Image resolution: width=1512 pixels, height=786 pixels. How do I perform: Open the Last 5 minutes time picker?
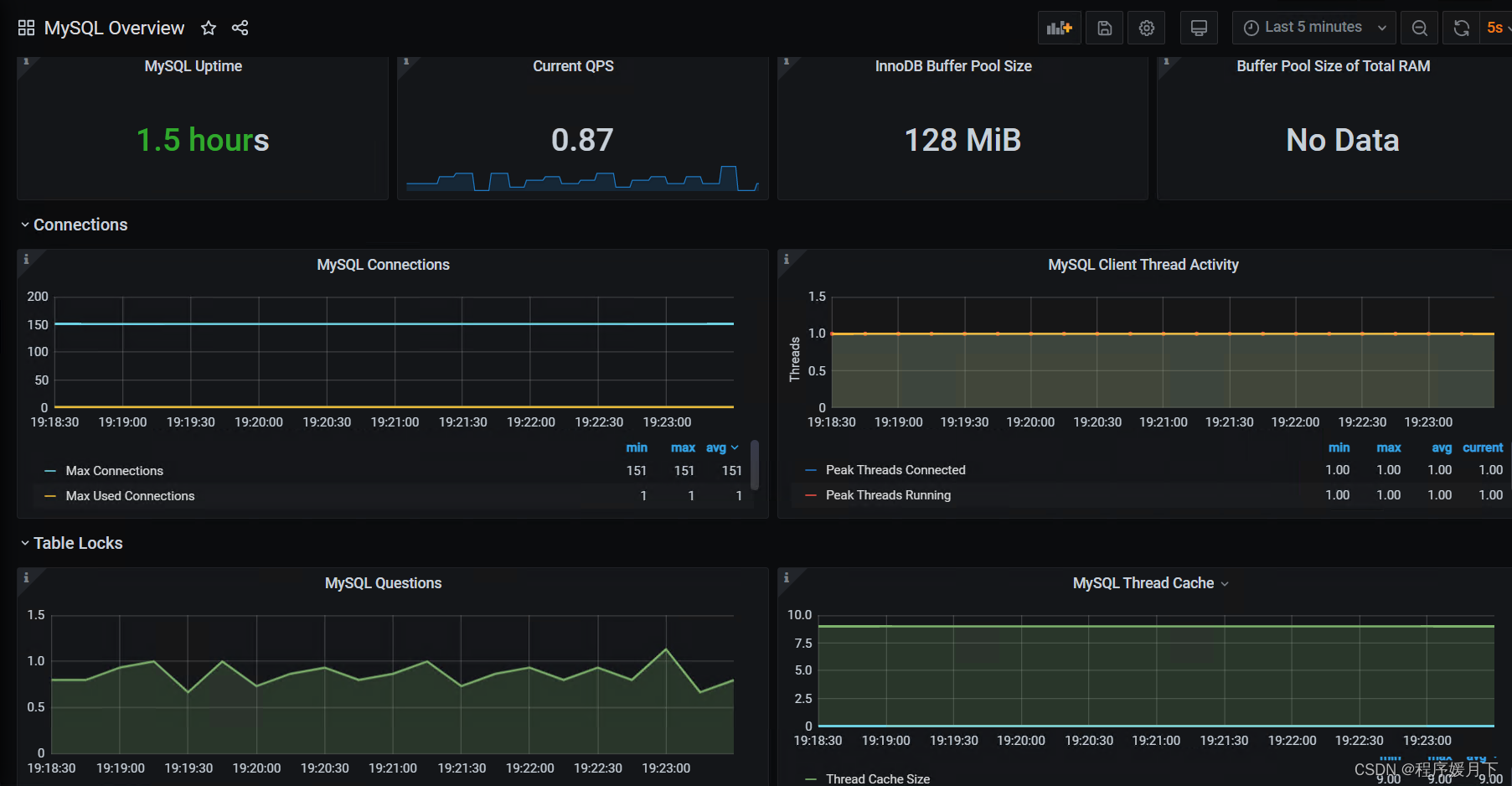[x=1313, y=28]
